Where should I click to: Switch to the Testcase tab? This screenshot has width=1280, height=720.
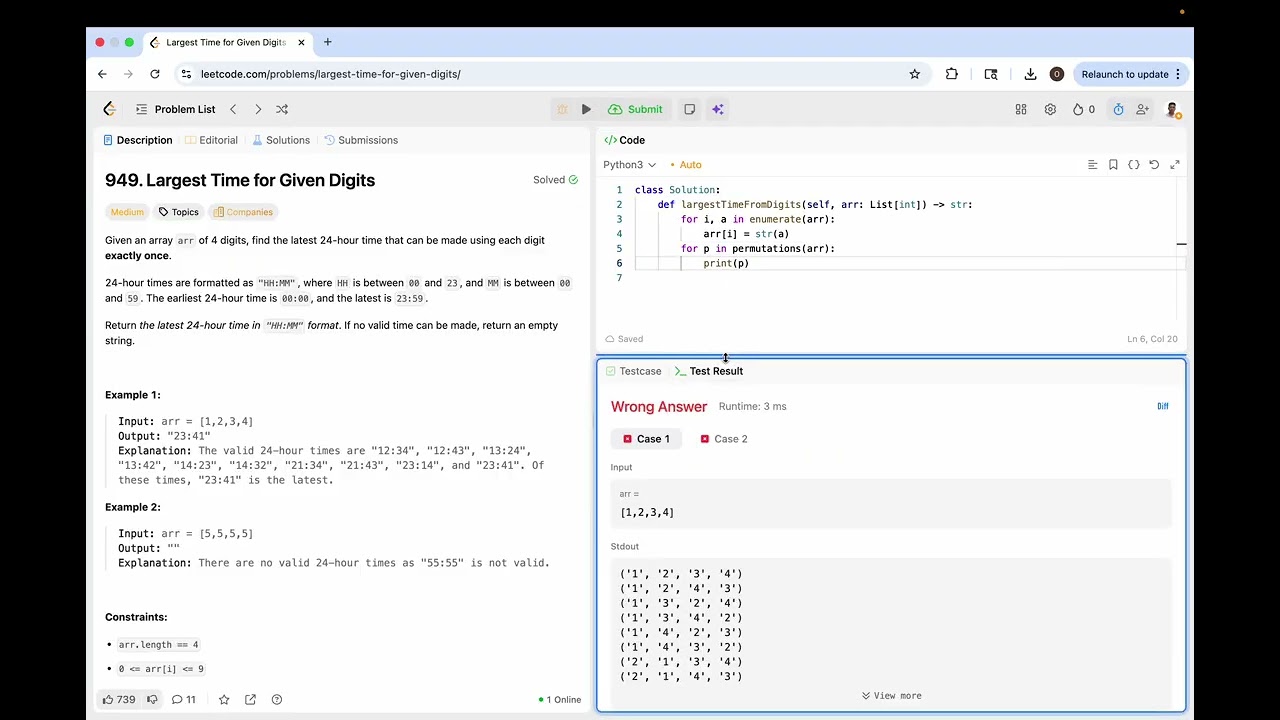click(633, 371)
